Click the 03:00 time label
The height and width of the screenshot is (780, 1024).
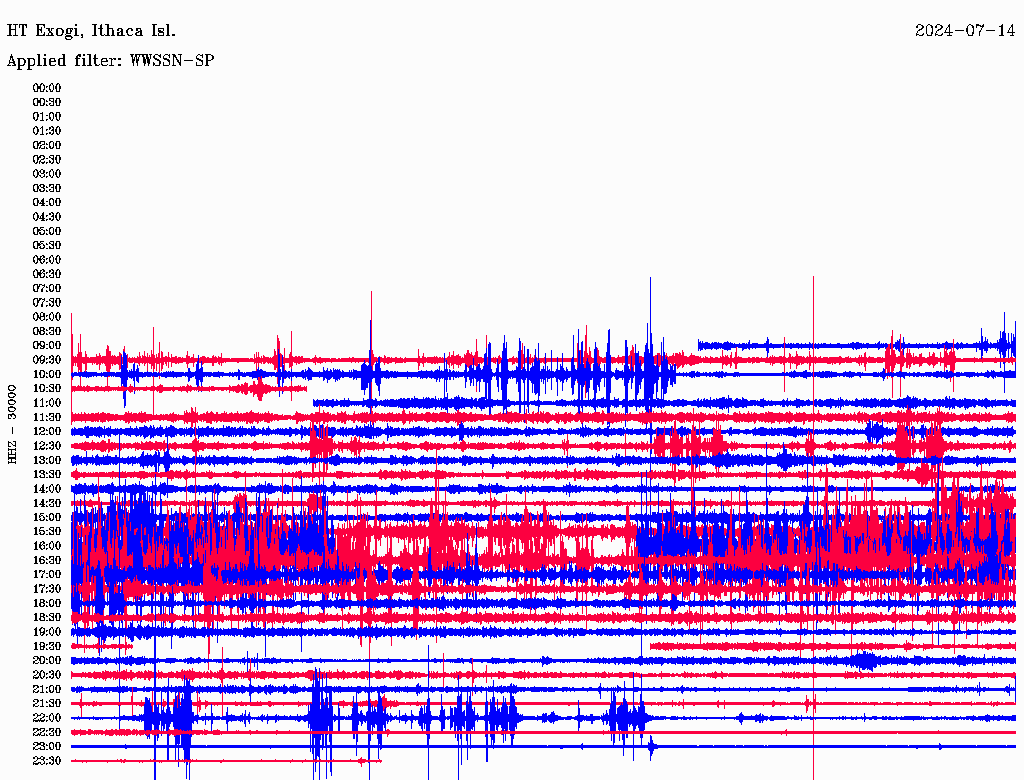pyautogui.click(x=47, y=174)
